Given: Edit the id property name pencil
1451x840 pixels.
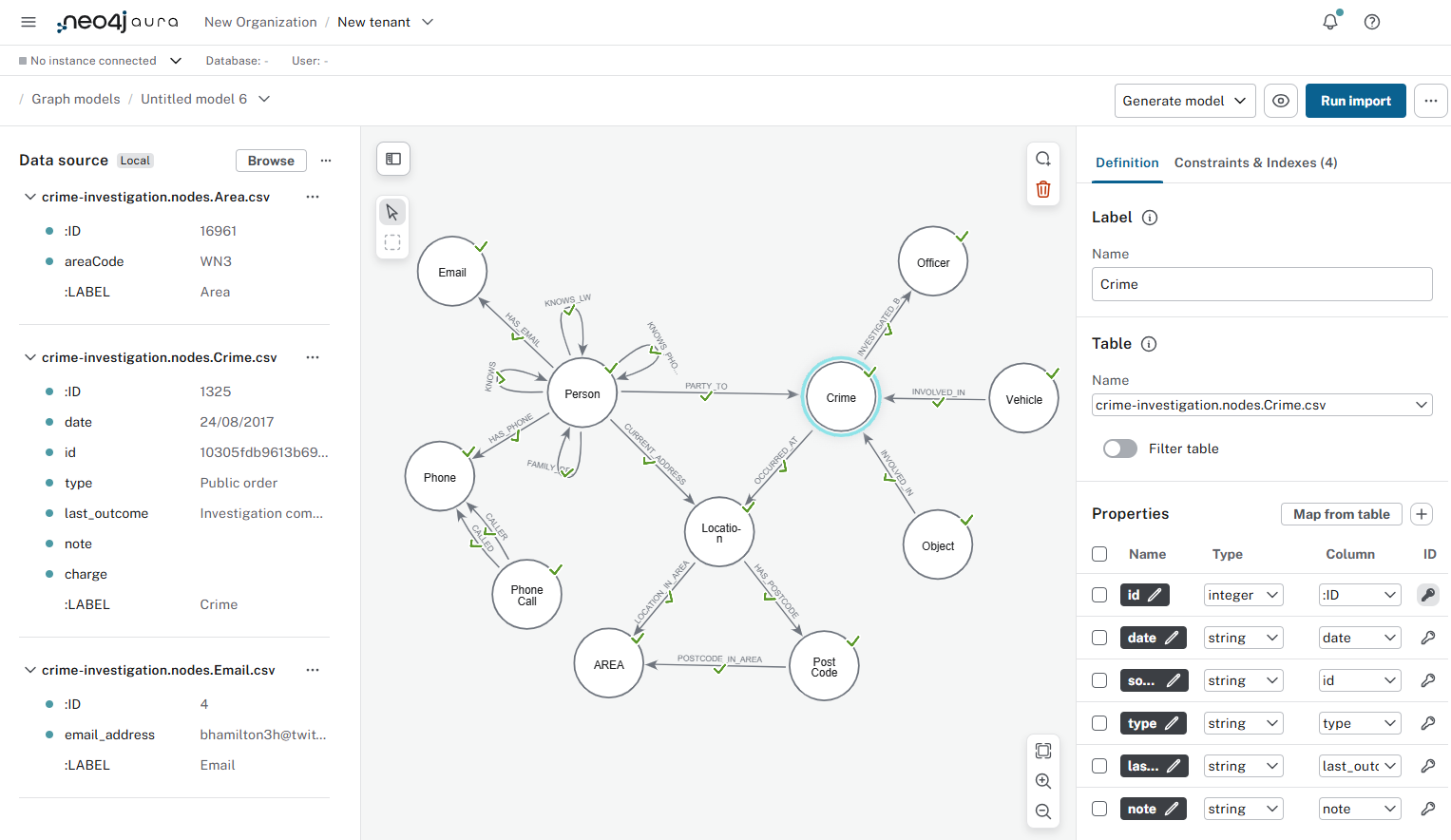Looking at the screenshot, I should click(1155, 595).
